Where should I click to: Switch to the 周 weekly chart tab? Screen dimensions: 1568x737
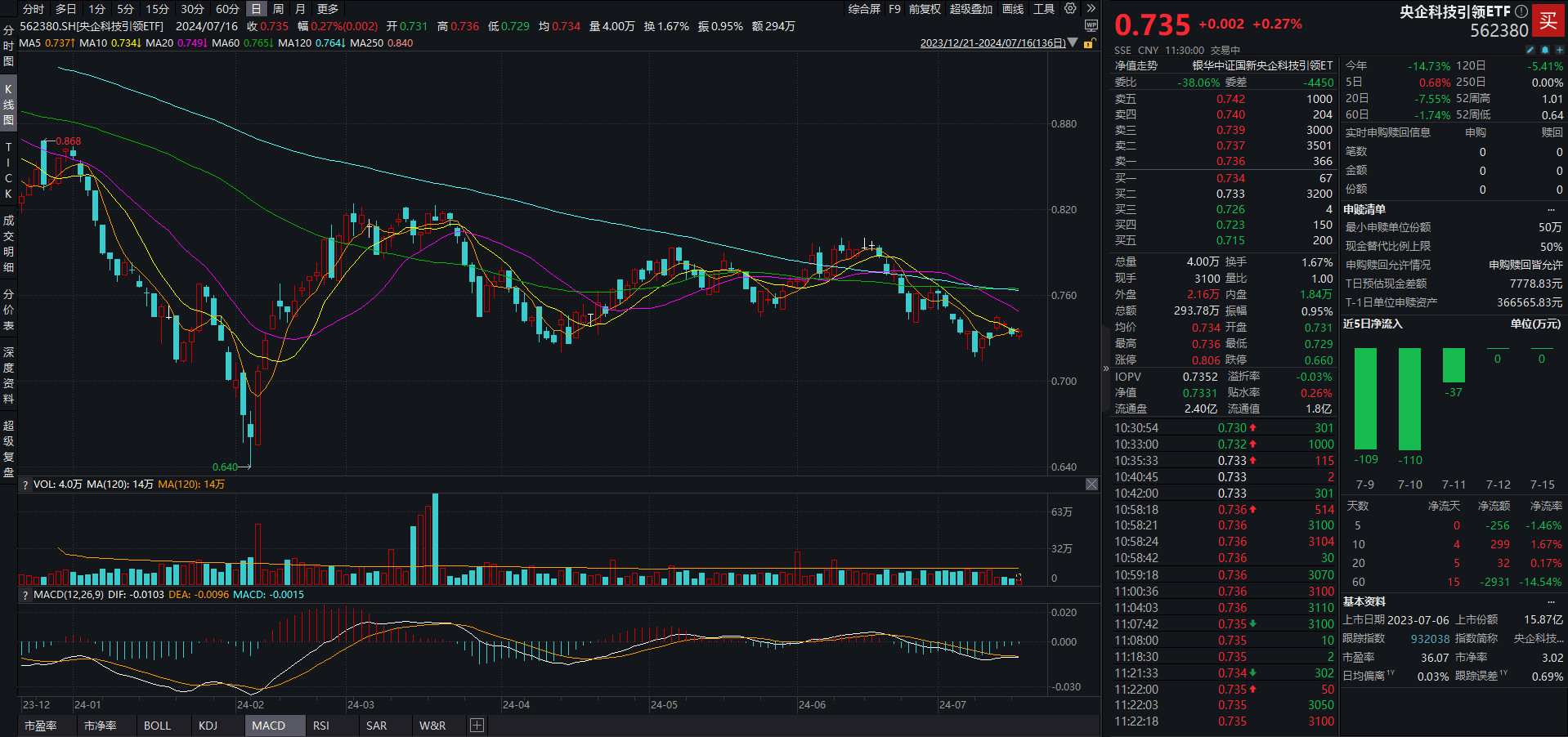click(279, 9)
